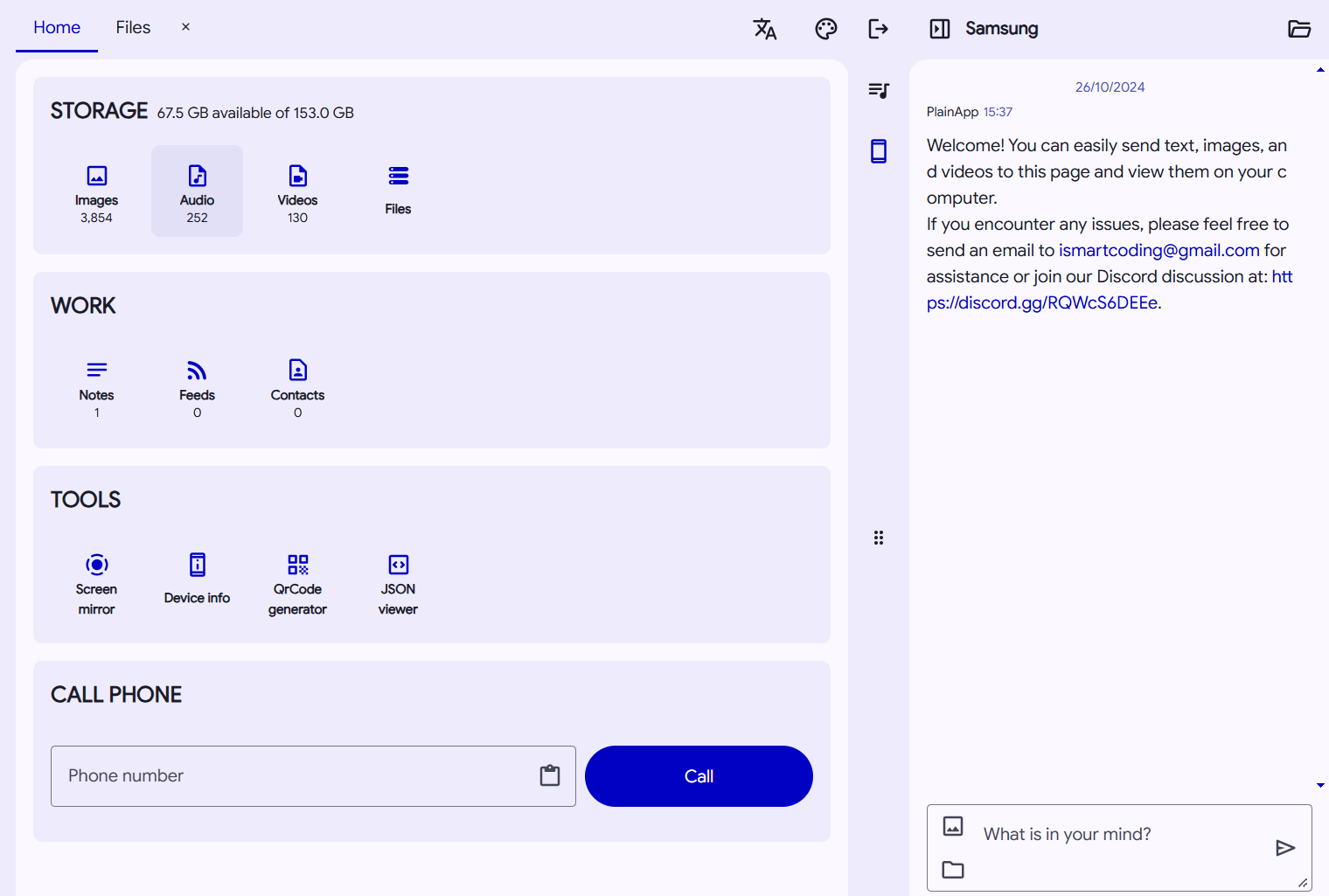Open the ismartcoding@gmail.com email link
1329x896 pixels.
pyautogui.click(x=1159, y=250)
